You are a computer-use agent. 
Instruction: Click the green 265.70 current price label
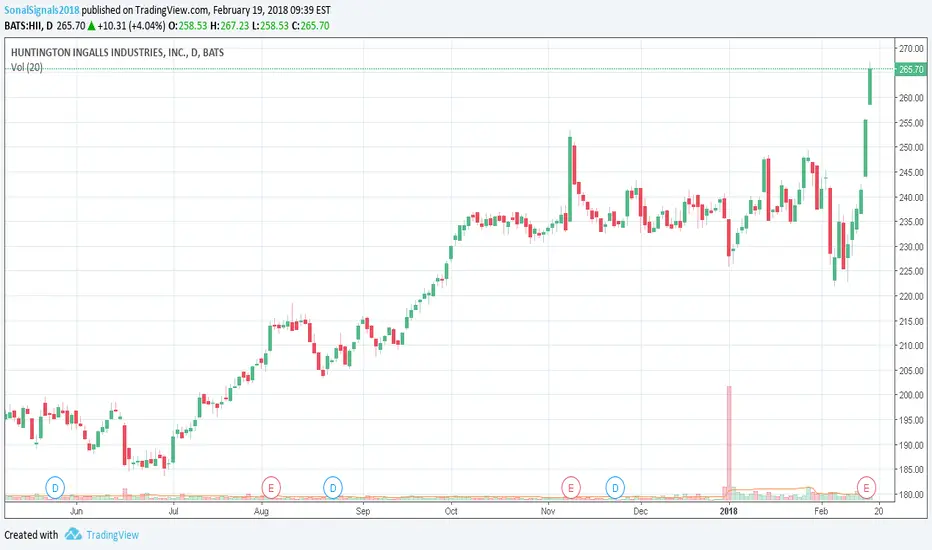pos(911,70)
